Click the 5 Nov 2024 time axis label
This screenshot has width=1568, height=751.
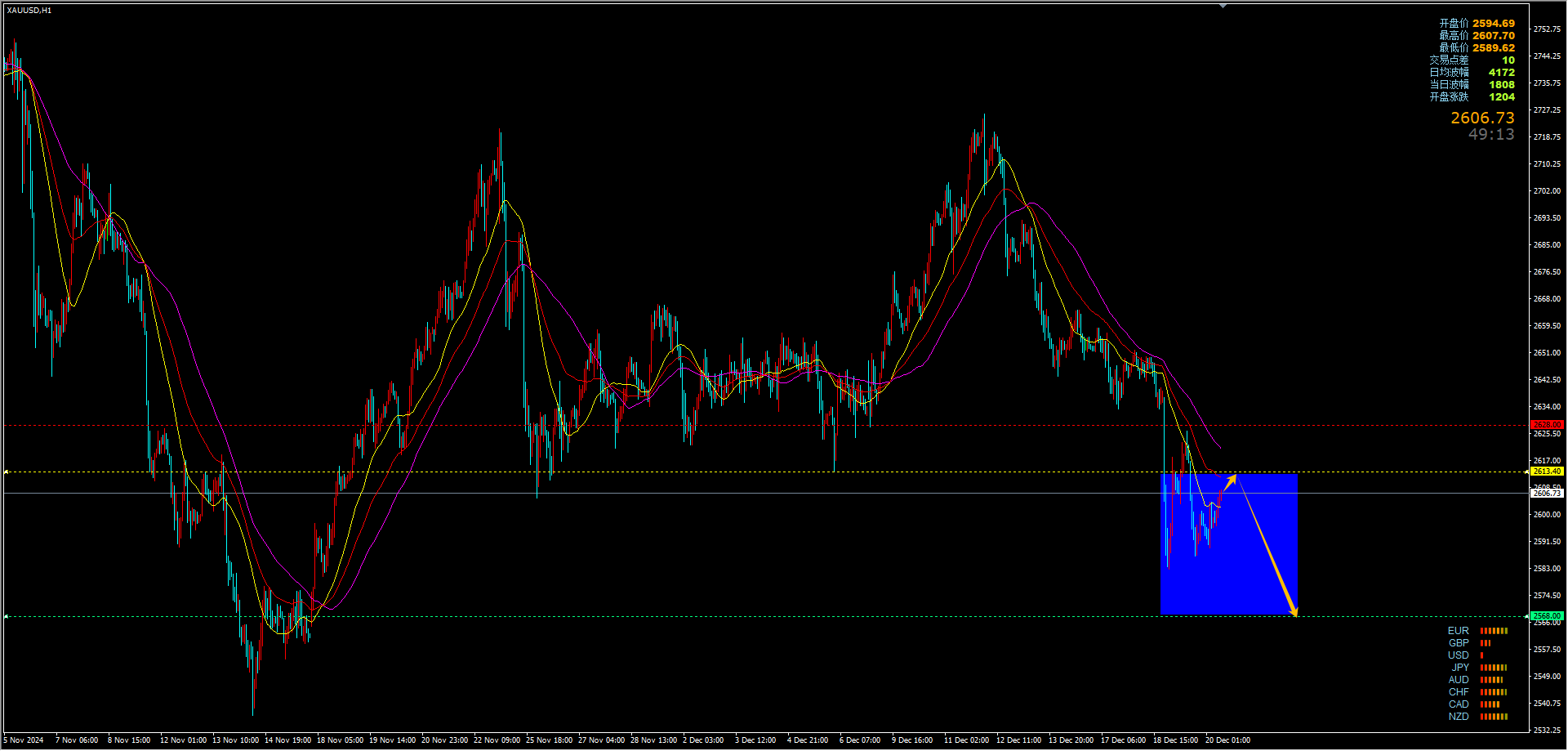coord(24,740)
